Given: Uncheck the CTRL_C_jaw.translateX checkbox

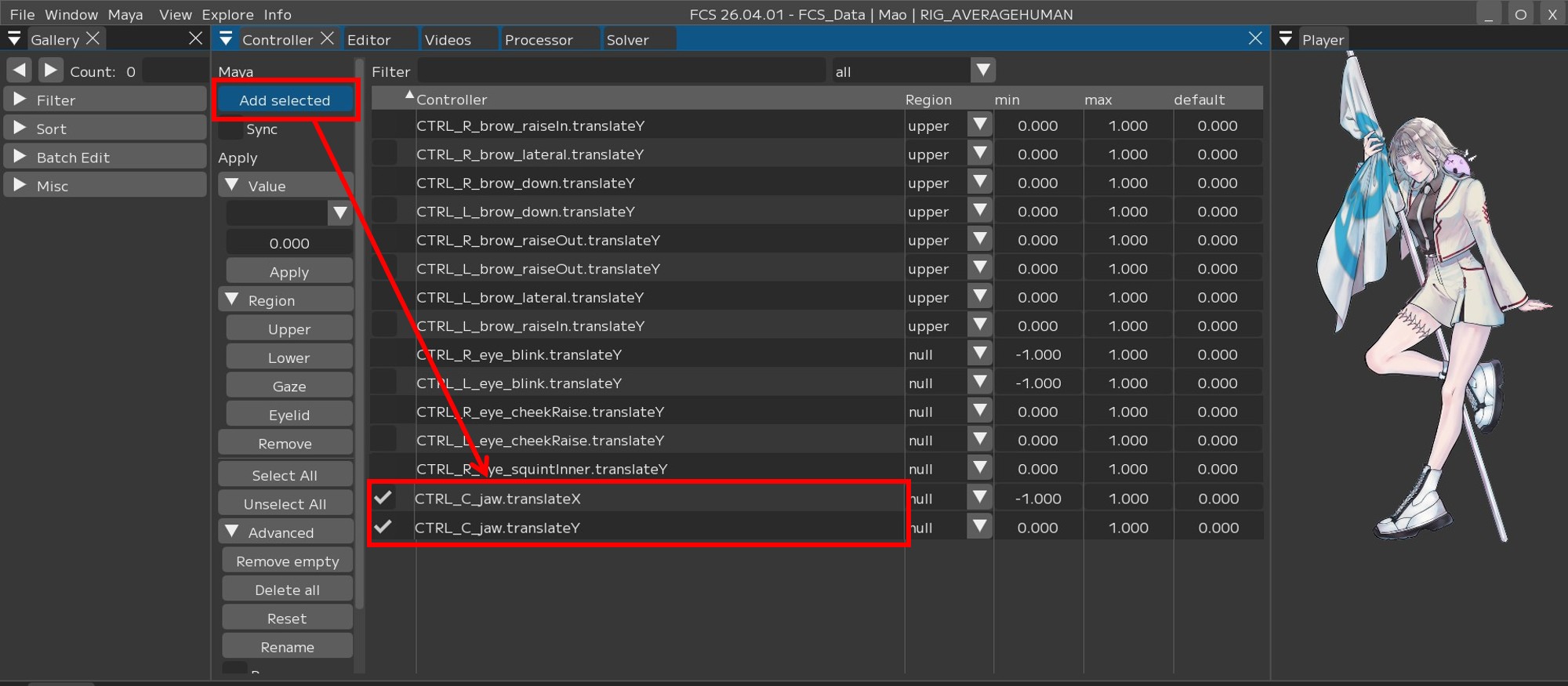Looking at the screenshot, I should pyautogui.click(x=383, y=498).
